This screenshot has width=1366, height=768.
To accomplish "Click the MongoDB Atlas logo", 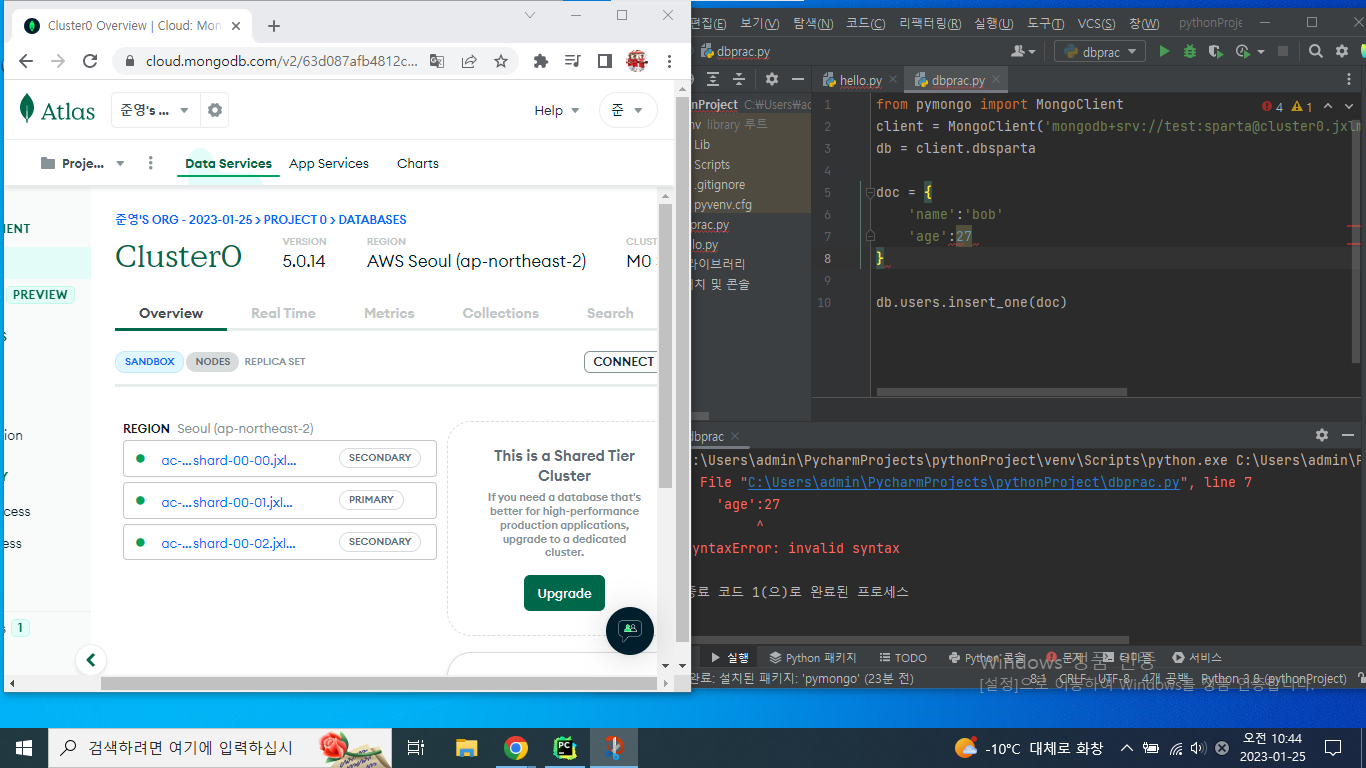I will [x=57, y=110].
